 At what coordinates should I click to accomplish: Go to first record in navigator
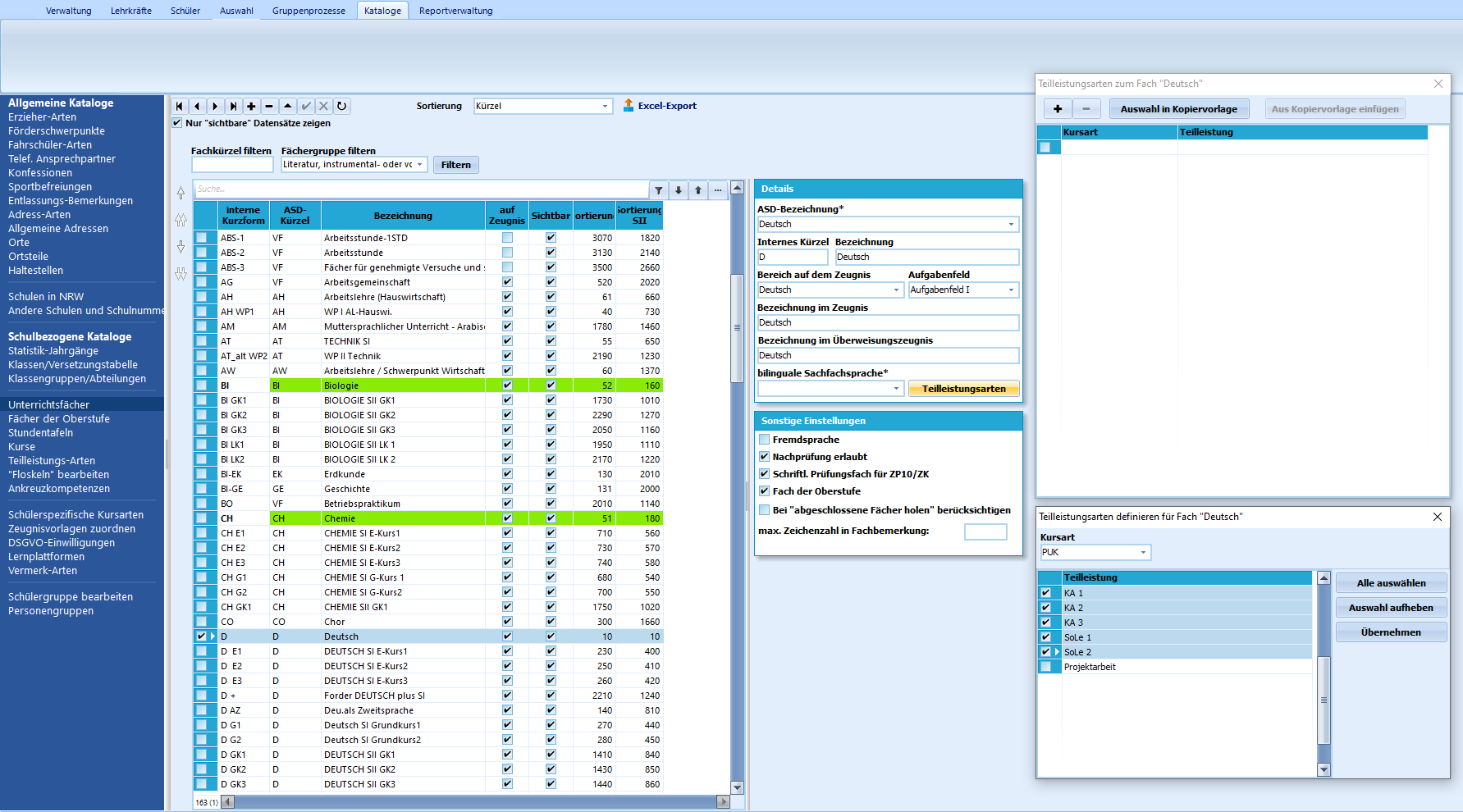pos(180,106)
